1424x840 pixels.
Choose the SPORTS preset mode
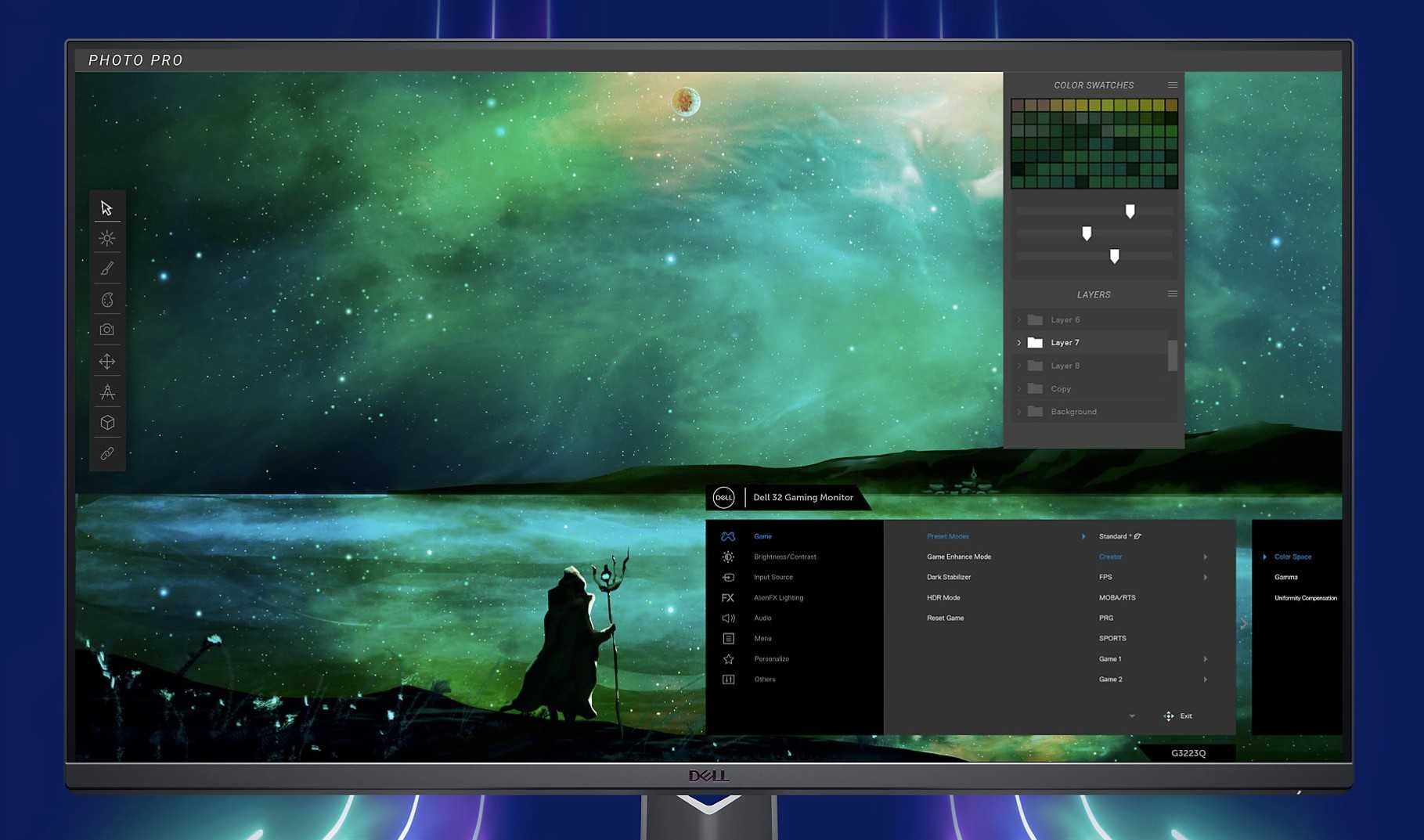tap(1112, 638)
